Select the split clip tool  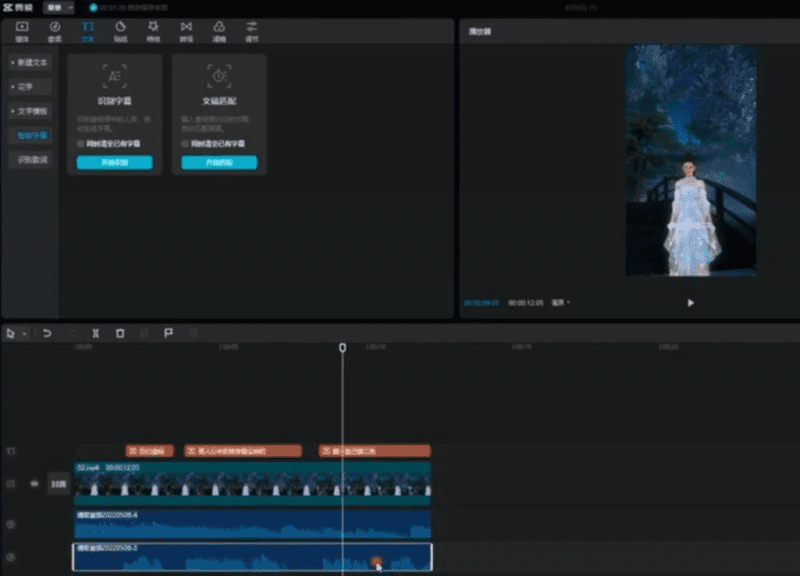(96, 333)
